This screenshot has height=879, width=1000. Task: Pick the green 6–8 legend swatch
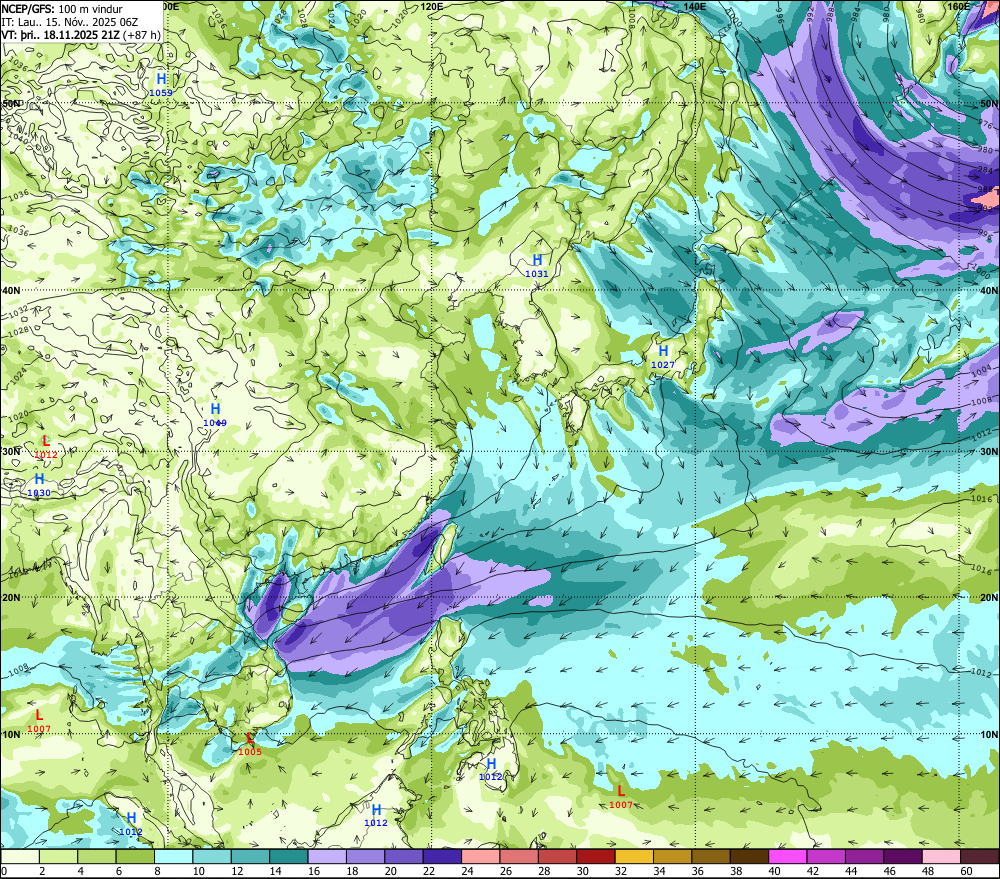(x=135, y=856)
